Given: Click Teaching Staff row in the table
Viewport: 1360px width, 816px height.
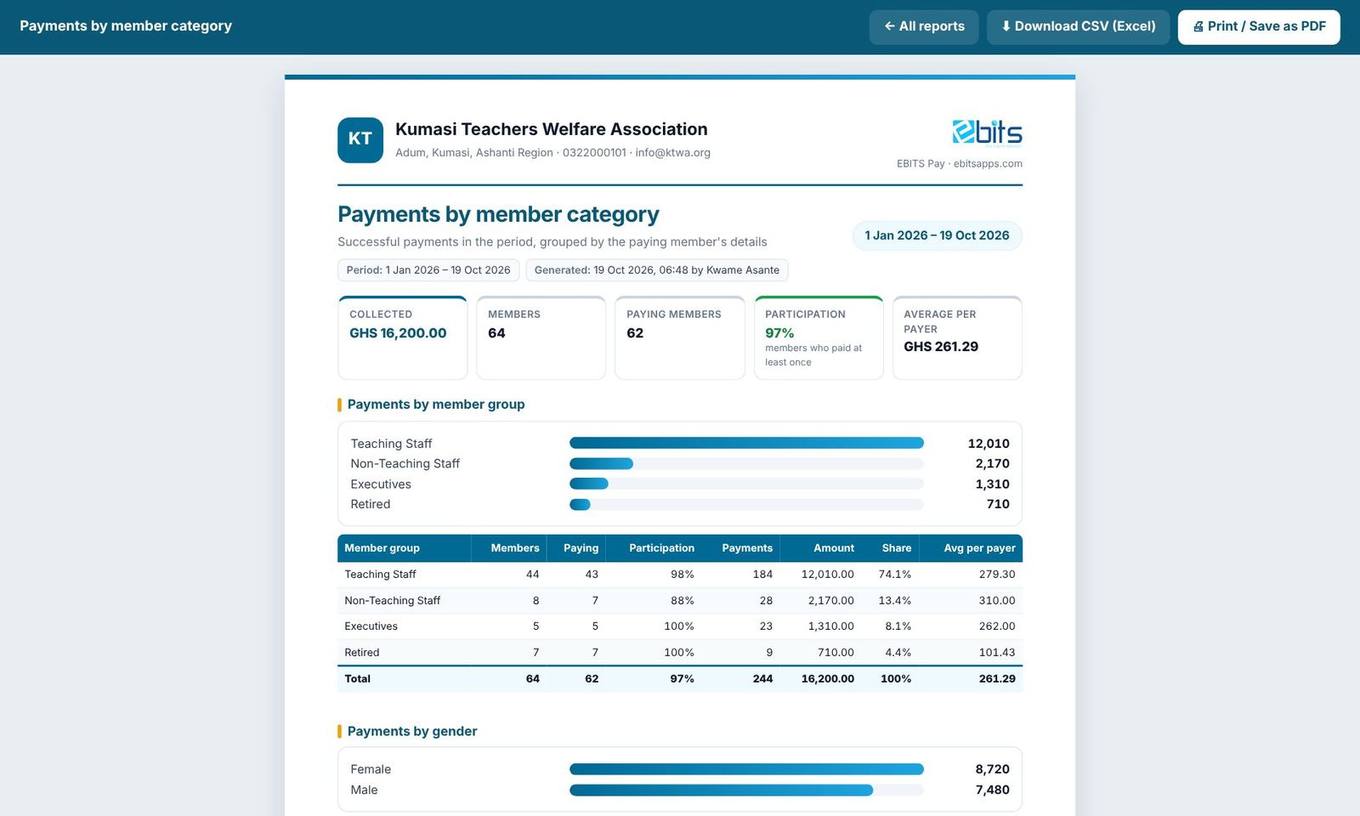Looking at the screenshot, I should (680, 575).
